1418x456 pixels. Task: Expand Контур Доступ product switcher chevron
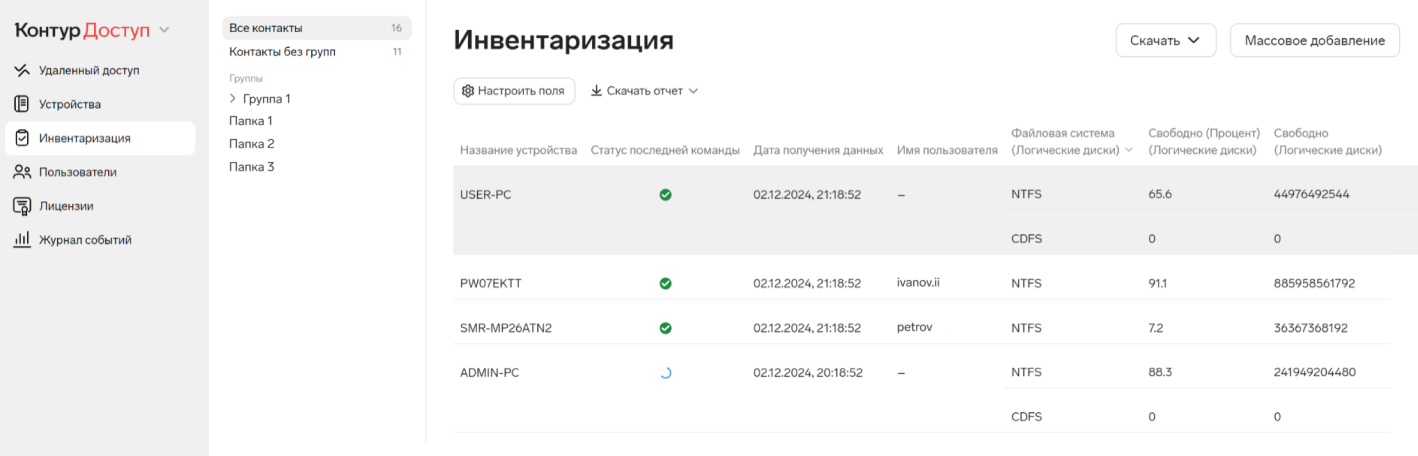pyautogui.click(x=164, y=31)
